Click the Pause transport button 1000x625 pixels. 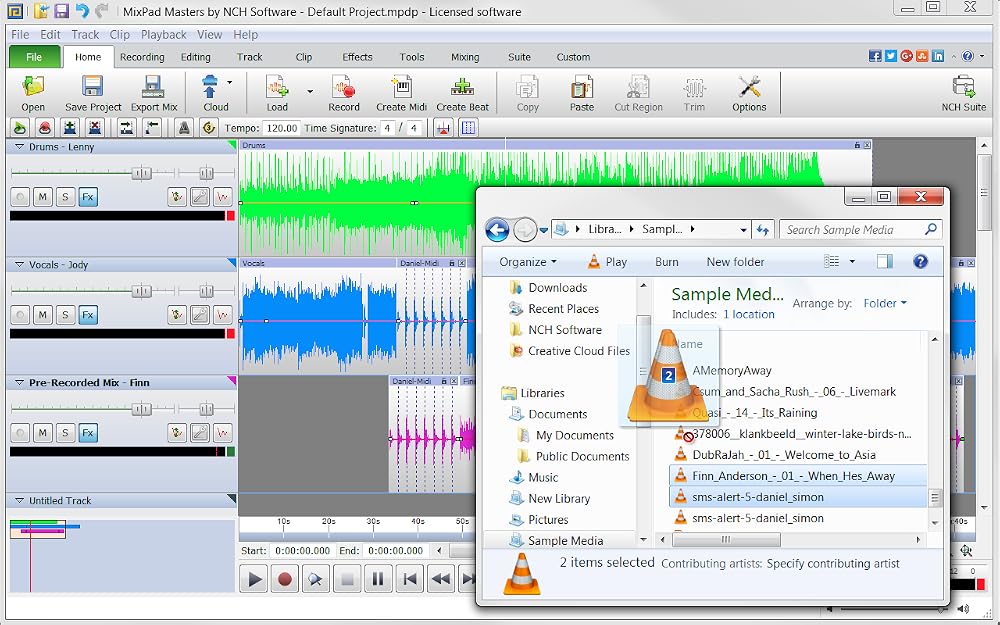(x=378, y=579)
